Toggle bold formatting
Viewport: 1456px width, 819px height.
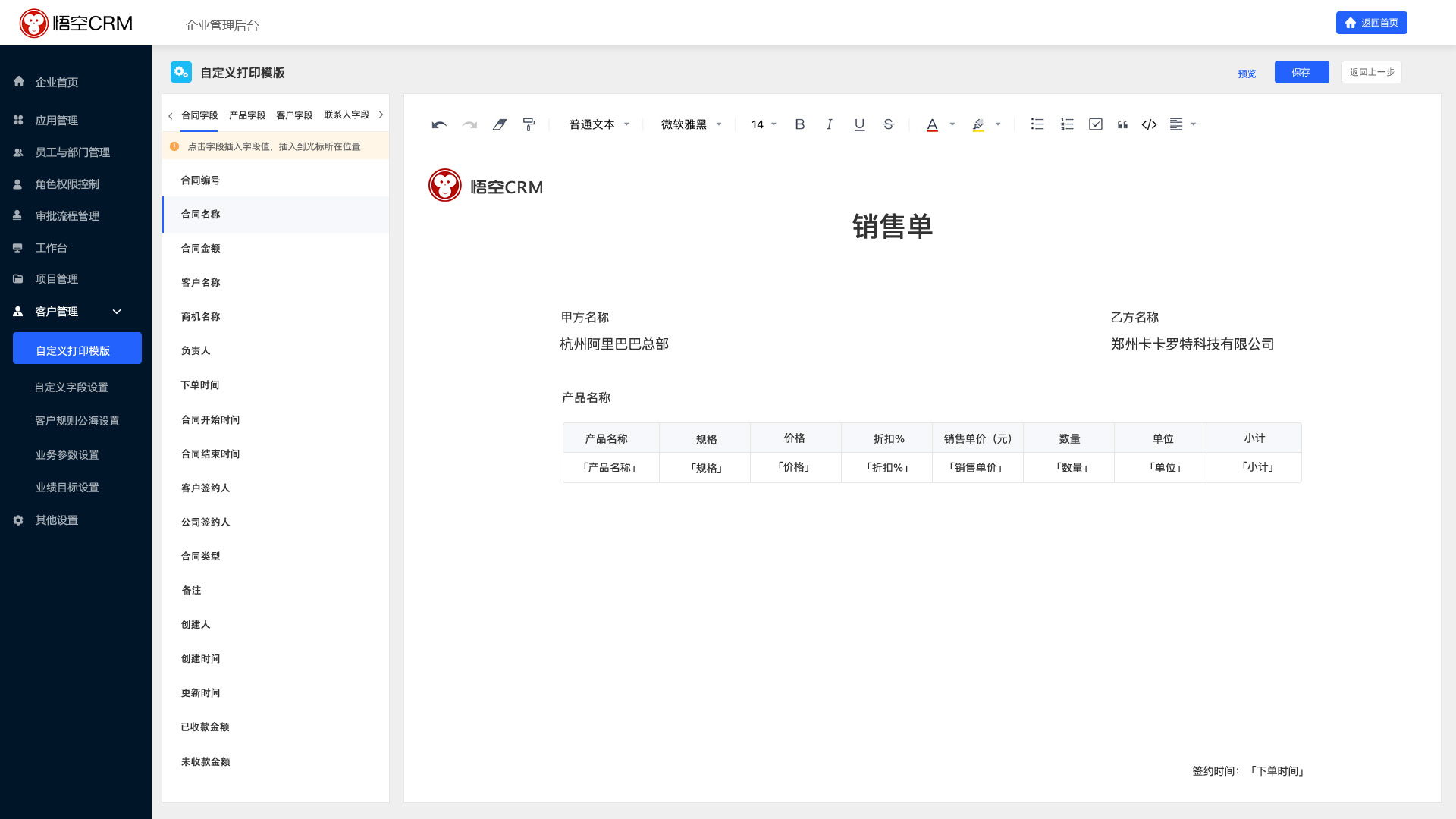pyautogui.click(x=799, y=124)
